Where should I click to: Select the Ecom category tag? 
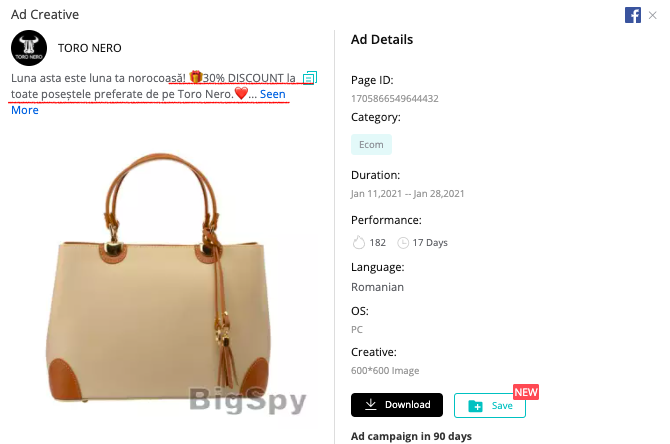pyautogui.click(x=371, y=144)
